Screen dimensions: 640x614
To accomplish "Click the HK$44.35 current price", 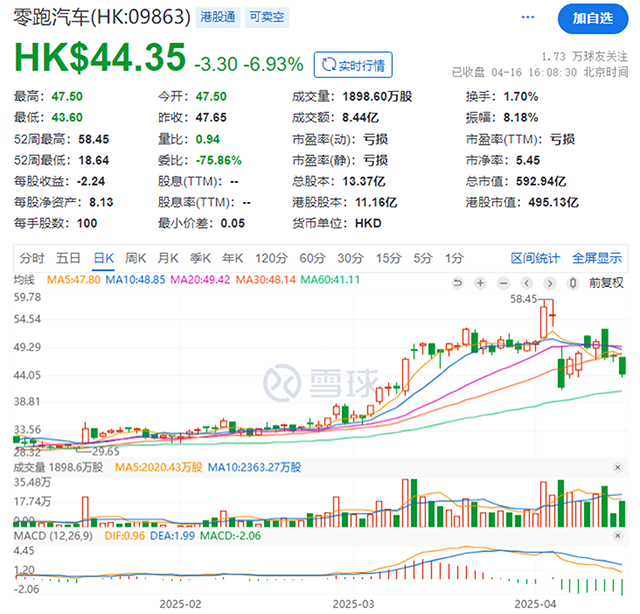I will click(x=100, y=58).
